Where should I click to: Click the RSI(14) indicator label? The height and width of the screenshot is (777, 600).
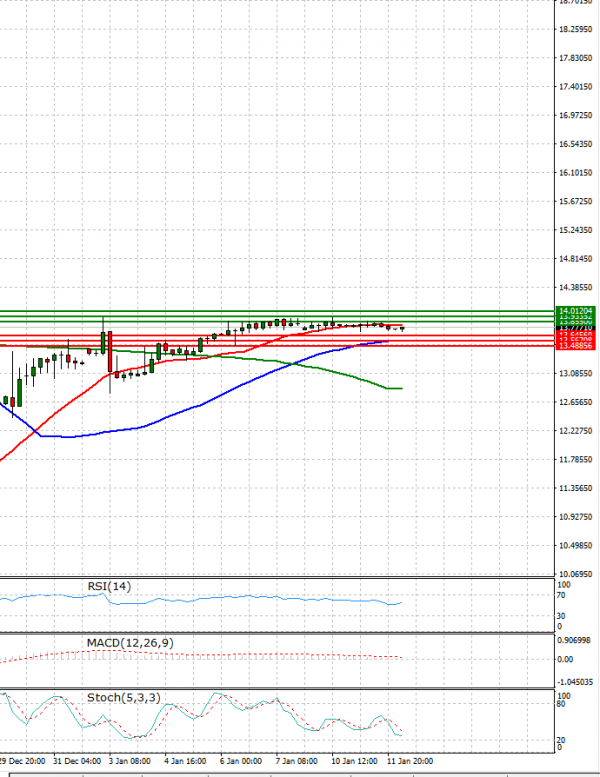click(x=109, y=586)
